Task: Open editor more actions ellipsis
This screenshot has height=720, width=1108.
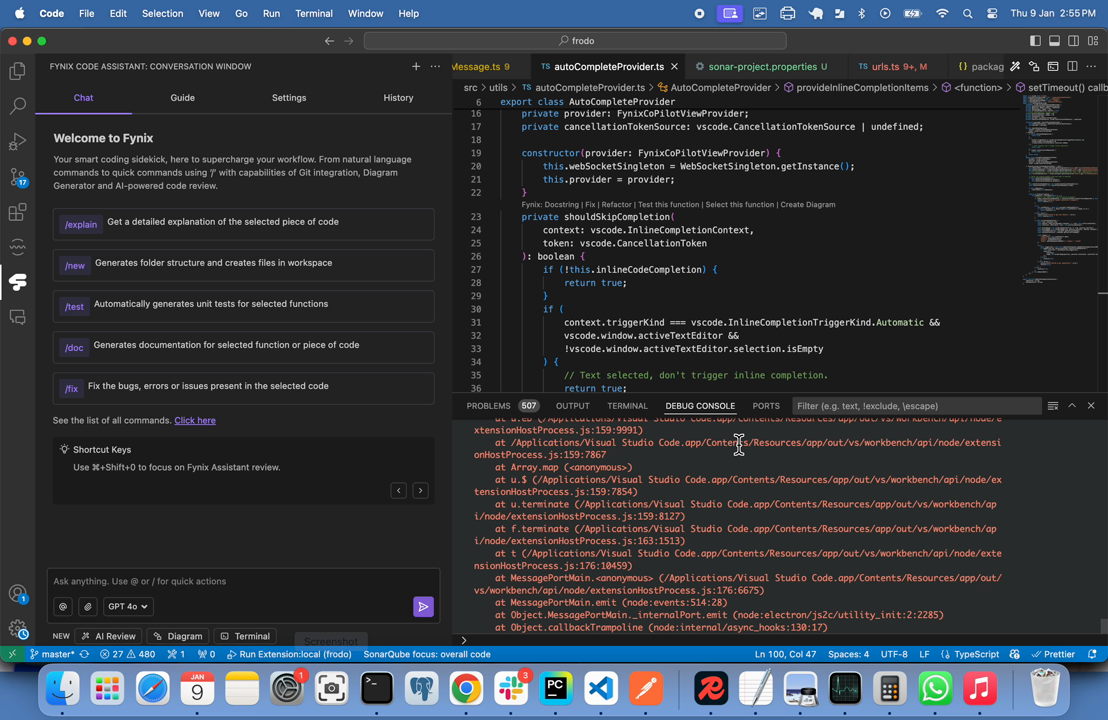Action: pyautogui.click(x=1091, y=66)
